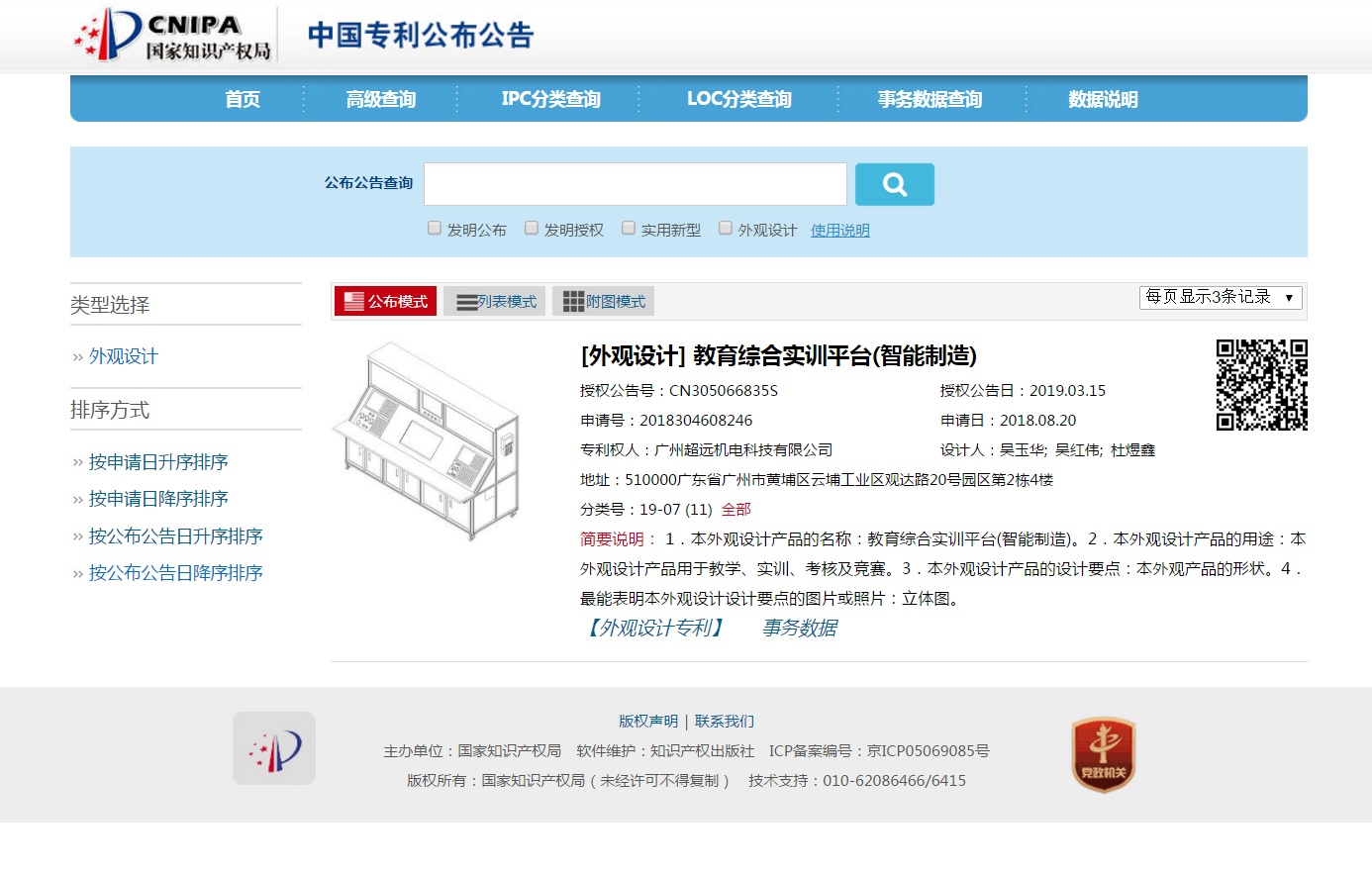This screenshot has height=875, width=1372.
Task: Switch to 列表模式 list view
Action: (495, 301)
